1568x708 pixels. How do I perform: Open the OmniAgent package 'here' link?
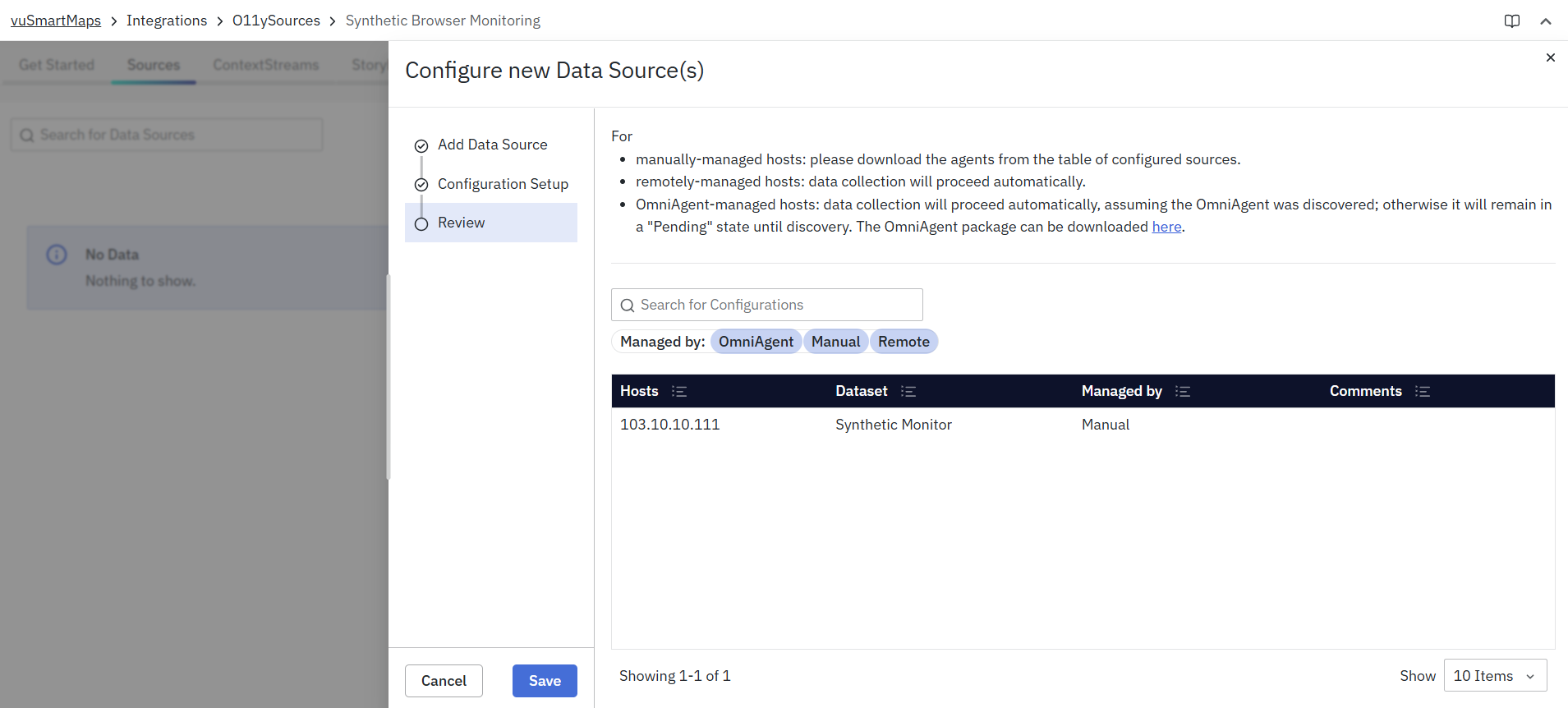click(1166, 227)
